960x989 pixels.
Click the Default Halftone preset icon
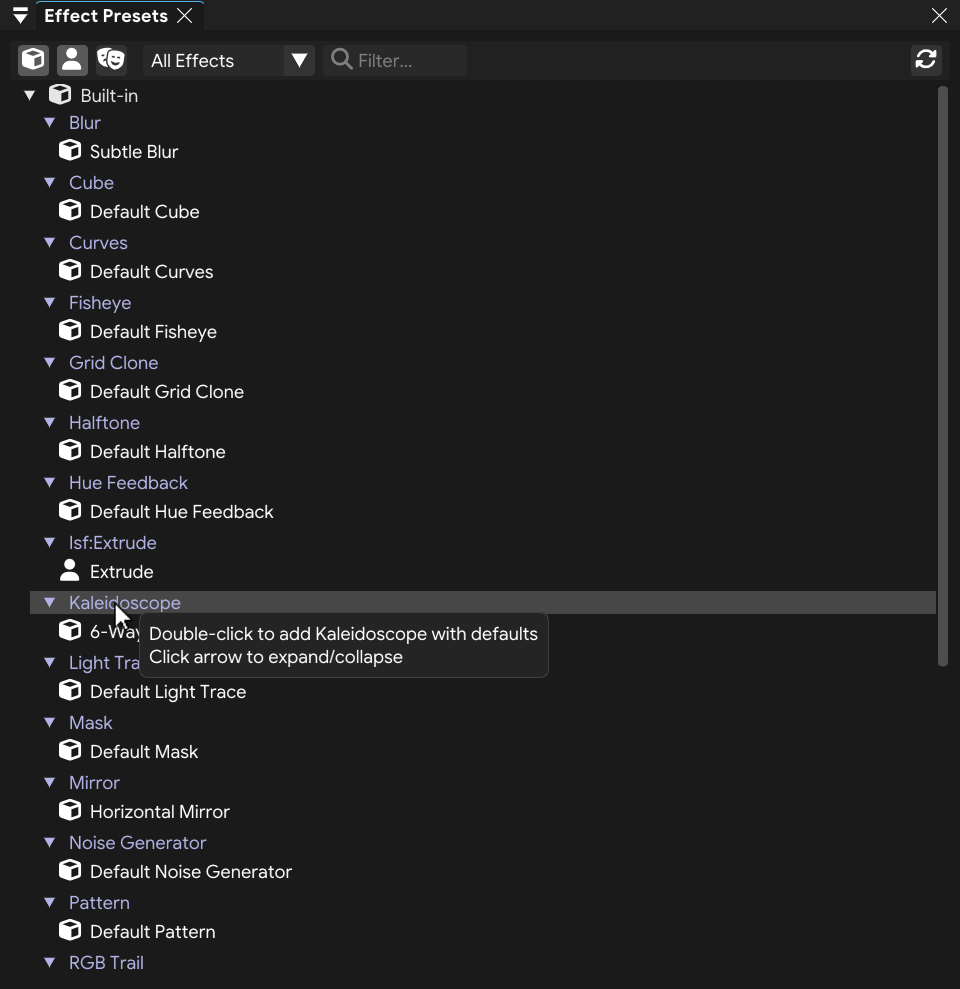tap(70, 450)
